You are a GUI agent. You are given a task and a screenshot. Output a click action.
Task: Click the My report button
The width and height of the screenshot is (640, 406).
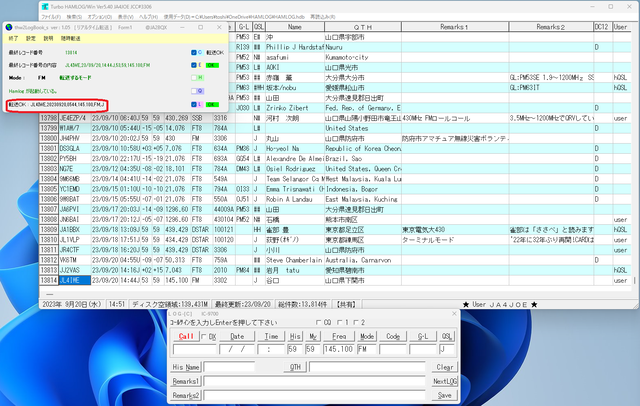point(313,336)
